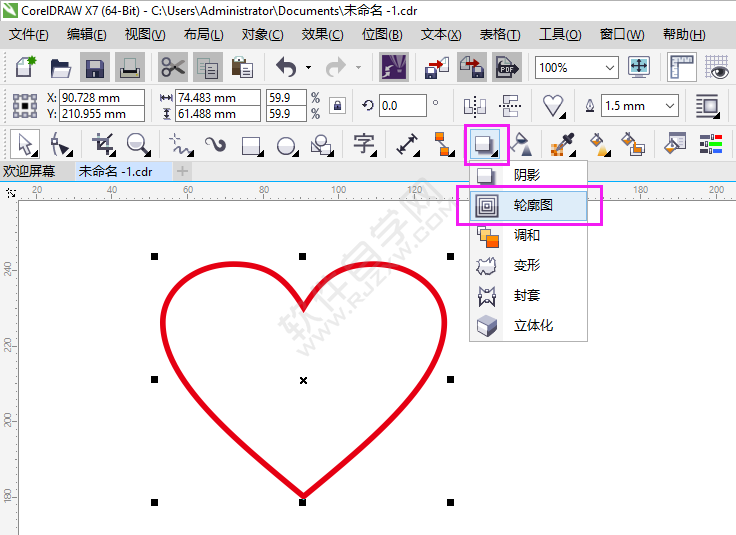736x535 pixels.
Task: Click the rotation angle field 0.0
Action: coord(403,106)
